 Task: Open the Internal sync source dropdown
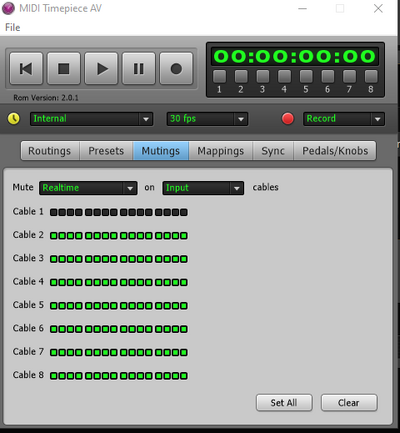tap(92, 119)
